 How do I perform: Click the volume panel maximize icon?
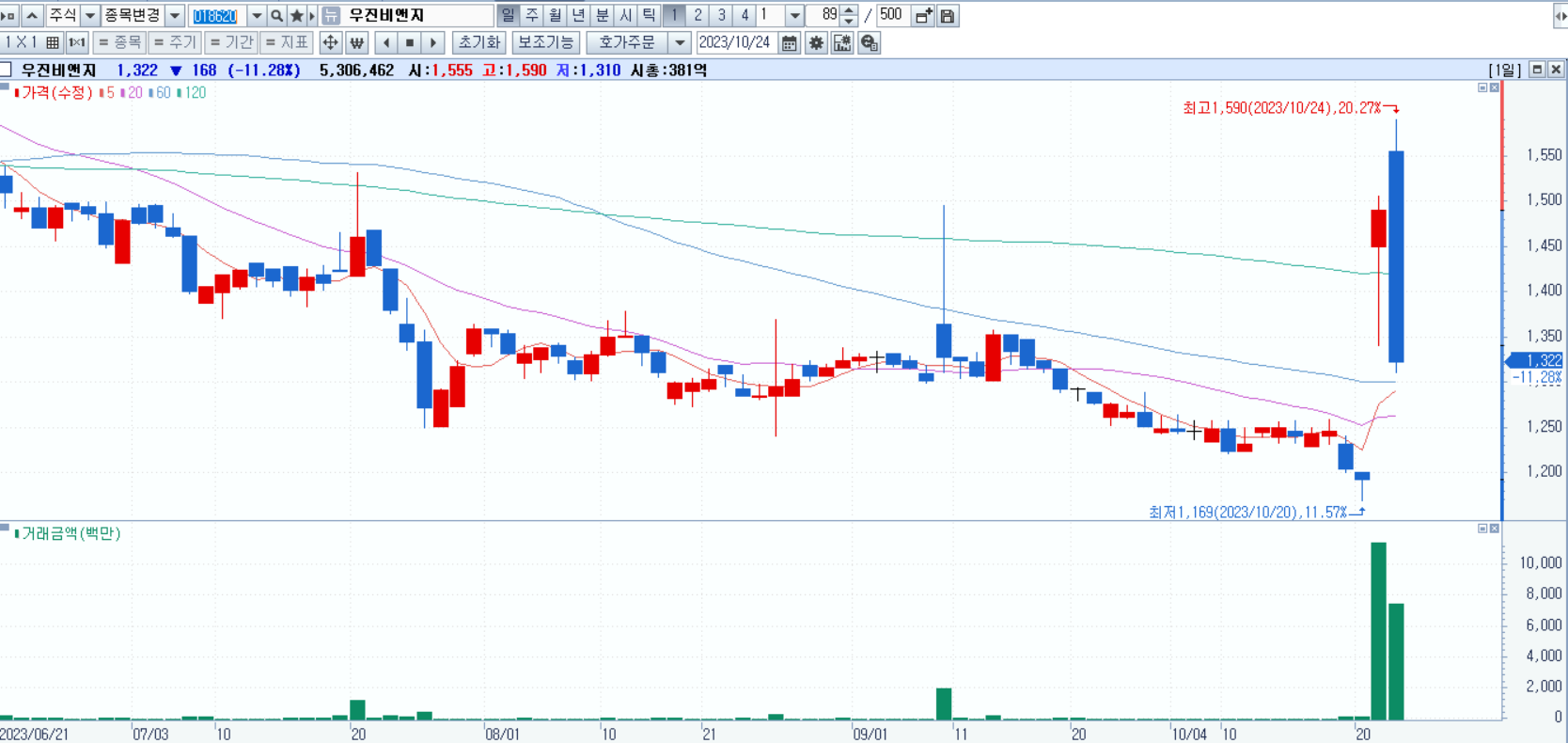tap(1482, 529)
